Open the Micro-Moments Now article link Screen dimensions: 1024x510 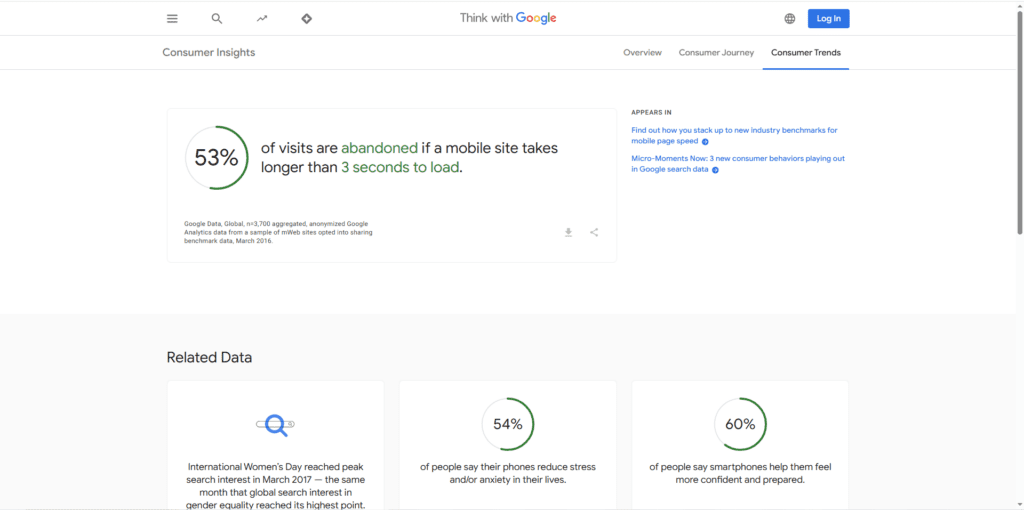tap(737, 158)
